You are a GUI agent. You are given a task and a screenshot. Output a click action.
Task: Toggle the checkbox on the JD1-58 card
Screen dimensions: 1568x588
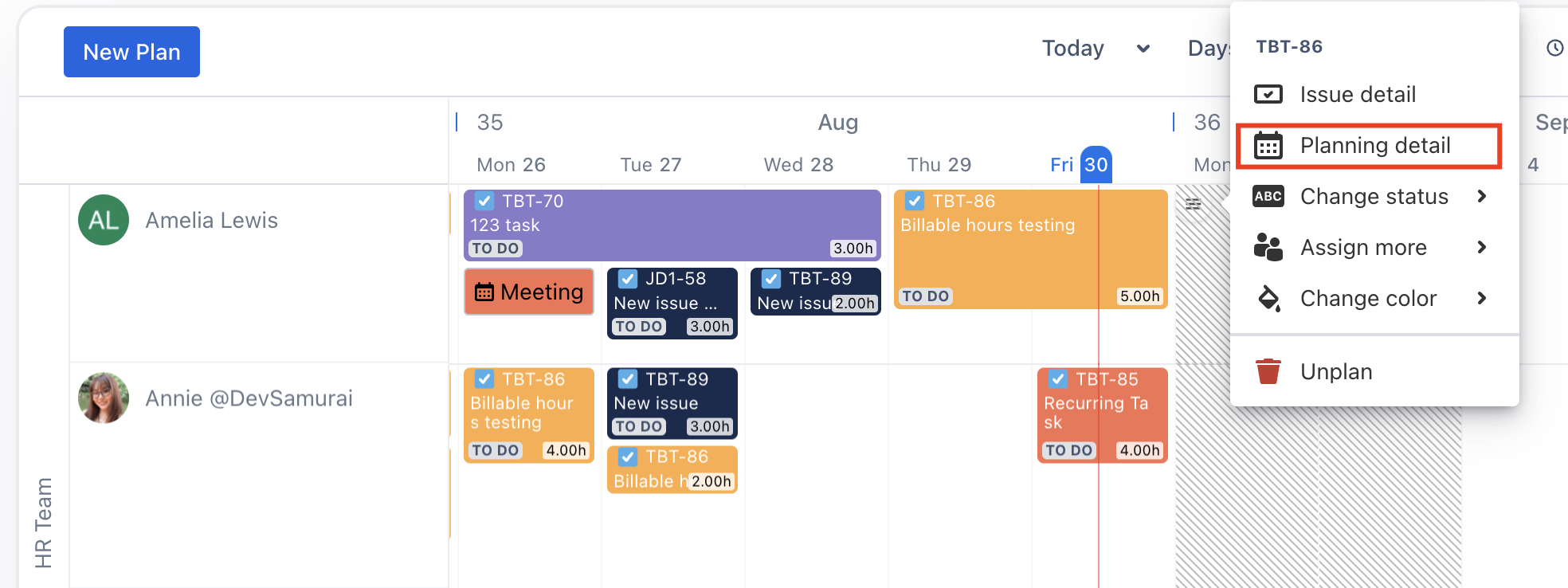point(628,279)
